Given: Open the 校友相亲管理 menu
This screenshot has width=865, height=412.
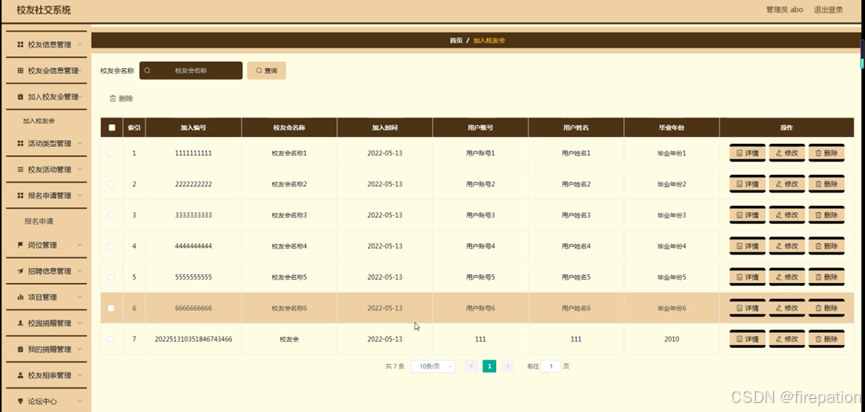Looking at the screenshot, I should [x=46, y=375].
